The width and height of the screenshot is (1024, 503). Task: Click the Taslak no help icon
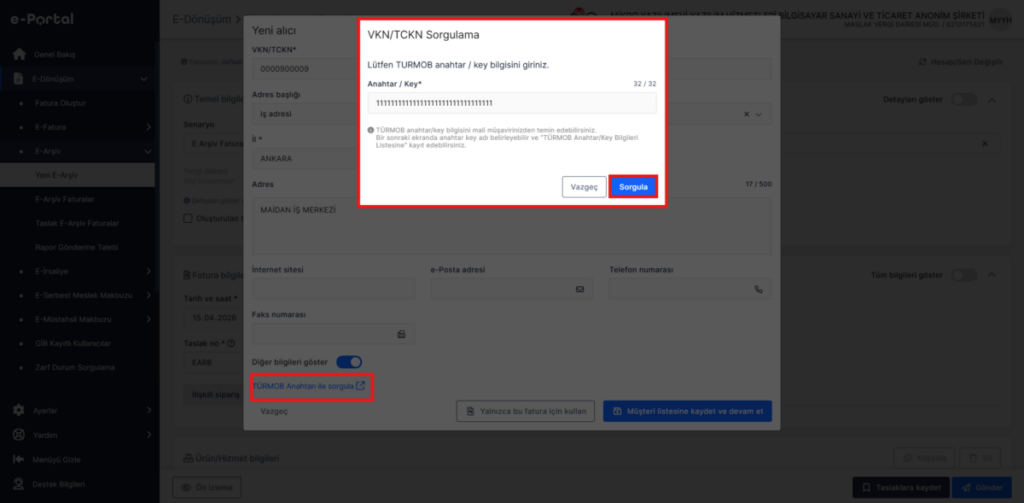point(231,342)
